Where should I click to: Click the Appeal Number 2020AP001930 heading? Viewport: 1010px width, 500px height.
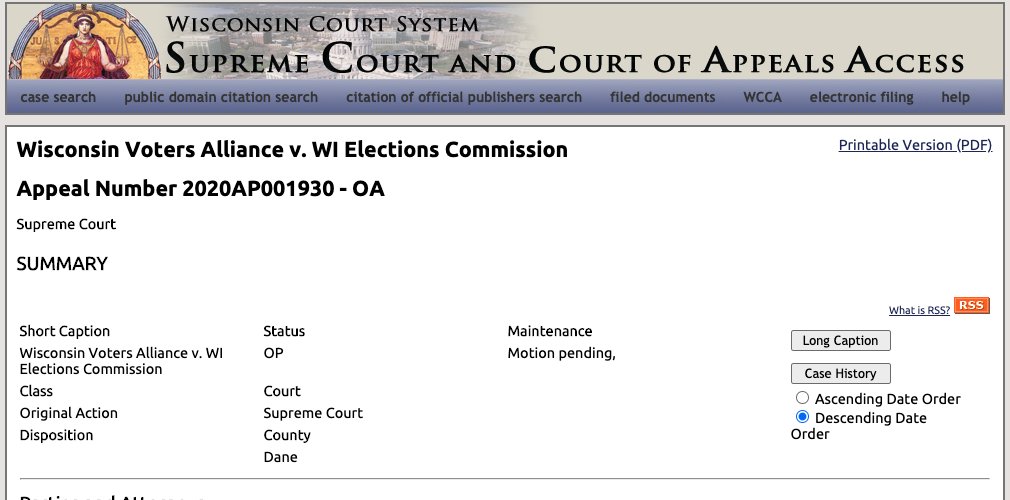pos(200,188)
